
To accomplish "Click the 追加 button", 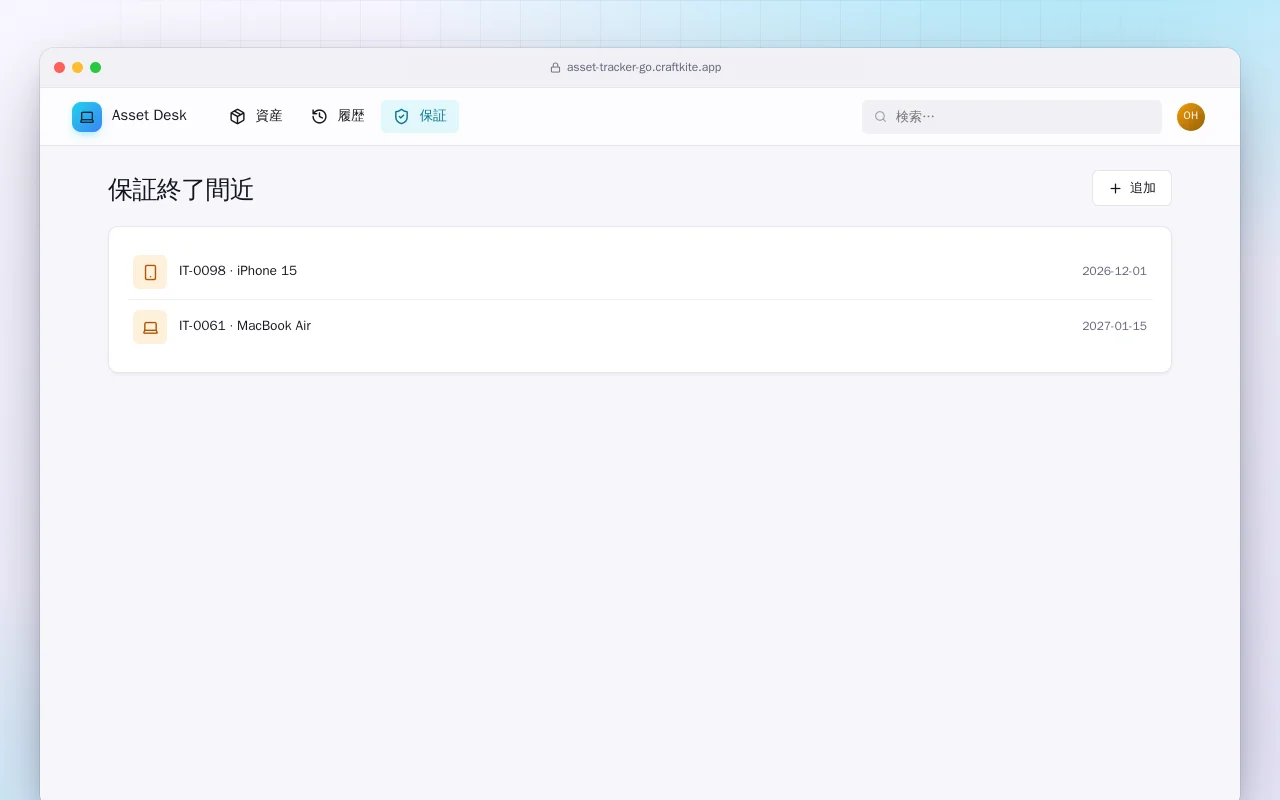I will pos(1132,188).
